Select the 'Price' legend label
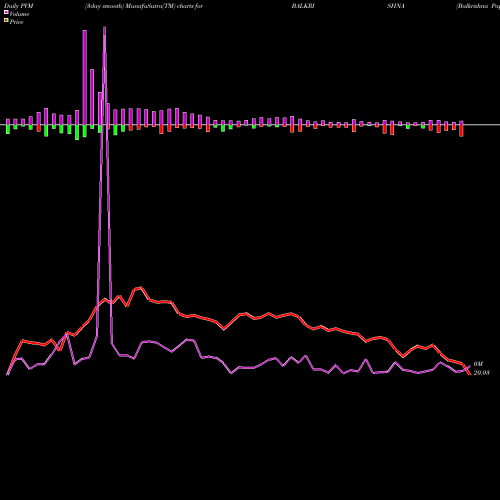This screenshot has height=500, width=500. coord(16,22)
